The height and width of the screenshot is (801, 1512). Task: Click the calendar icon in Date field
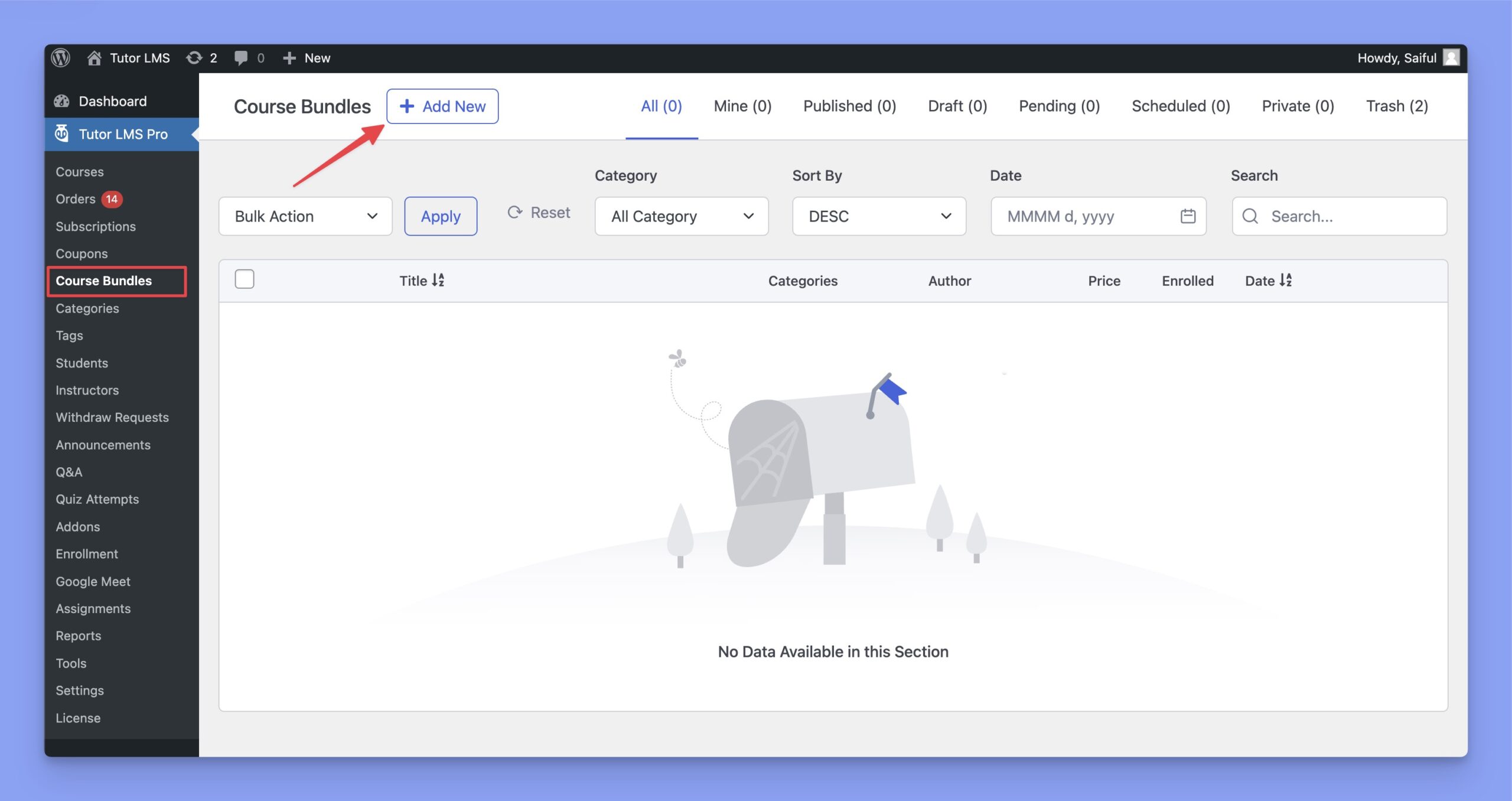(x=1188, y=216)
